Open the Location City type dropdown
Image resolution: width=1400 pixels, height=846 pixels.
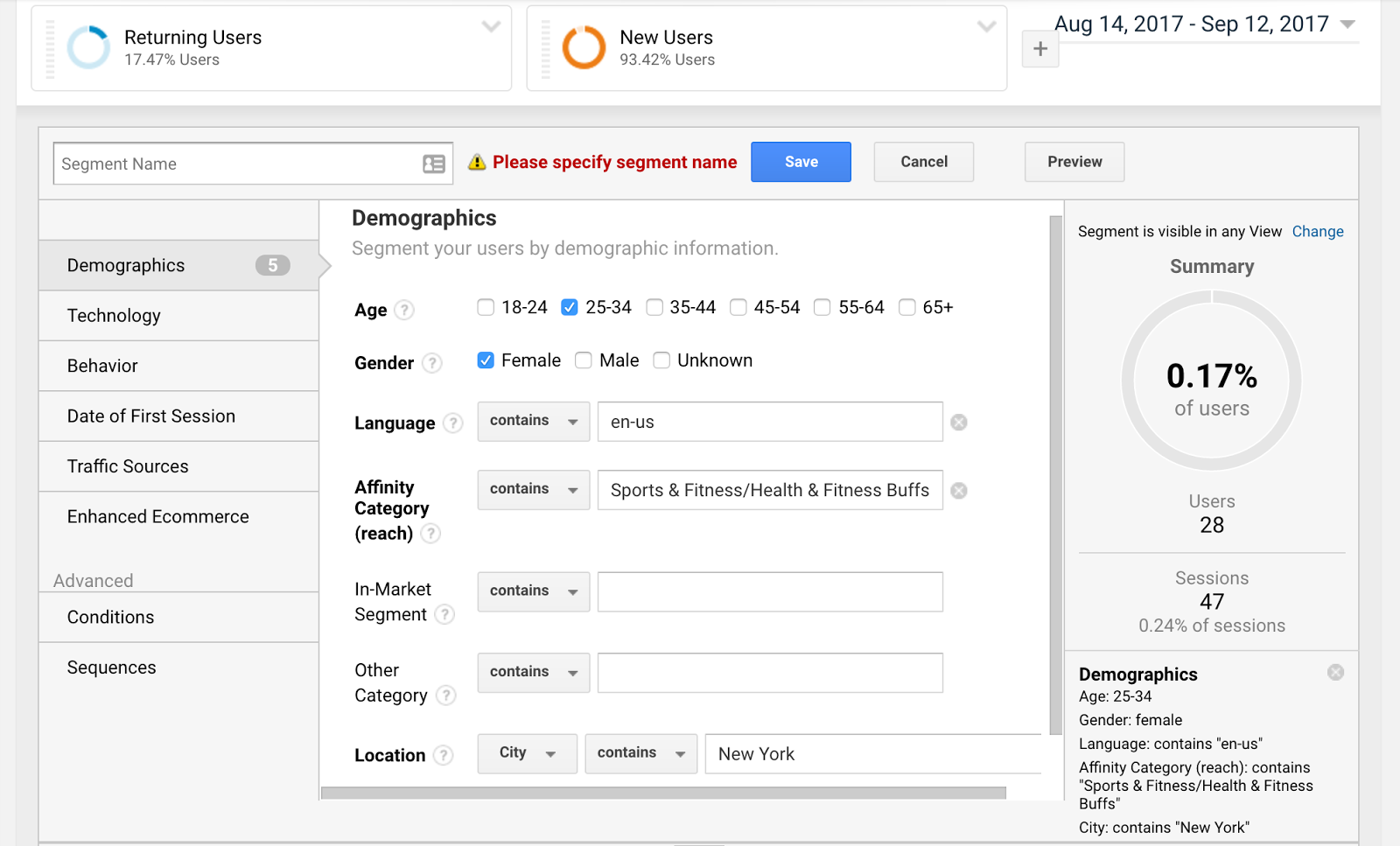click(528, 753)
